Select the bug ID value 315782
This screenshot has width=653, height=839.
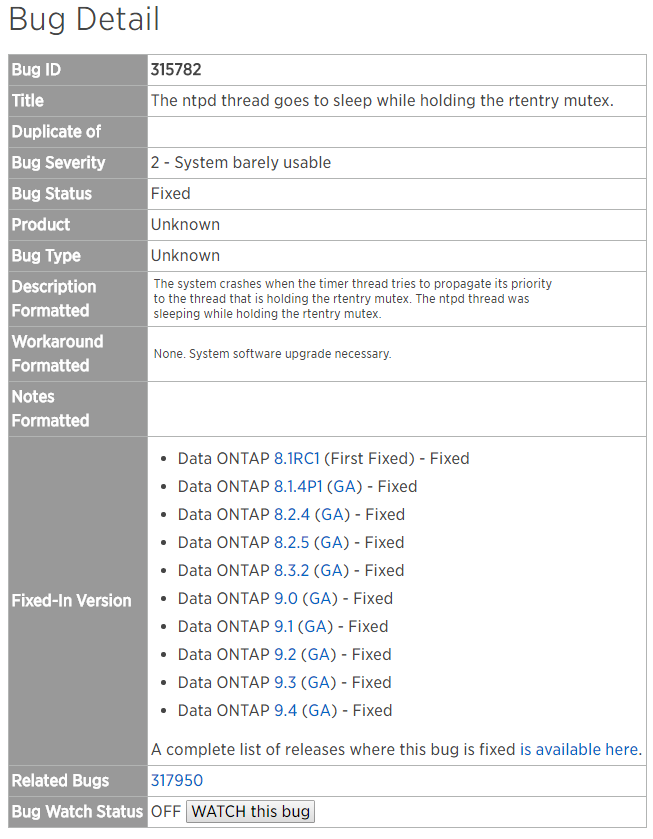point(176,70)
